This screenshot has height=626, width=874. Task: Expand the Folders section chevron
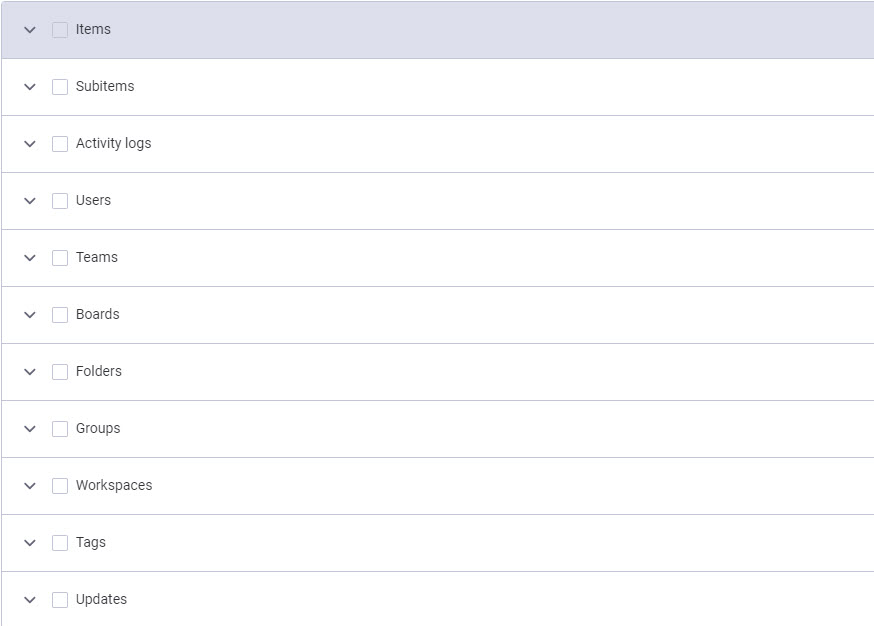tap(30, 372)
